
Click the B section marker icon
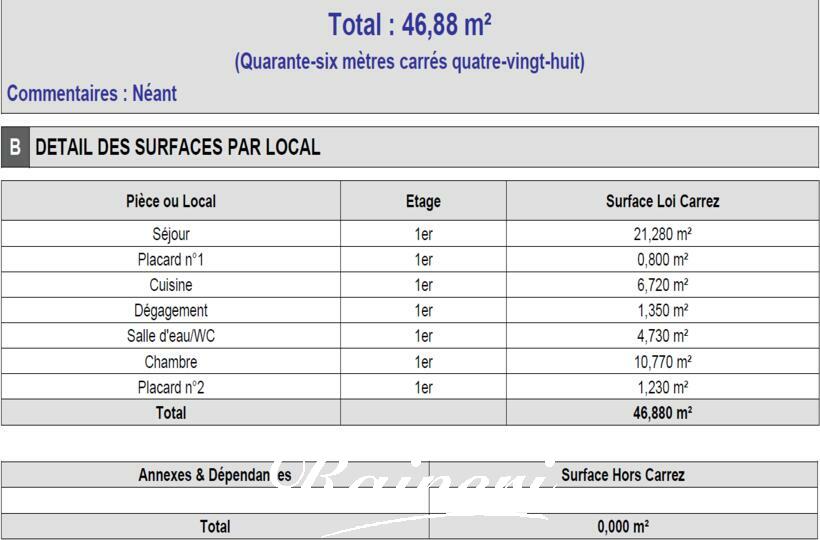(x=15, y=147)
